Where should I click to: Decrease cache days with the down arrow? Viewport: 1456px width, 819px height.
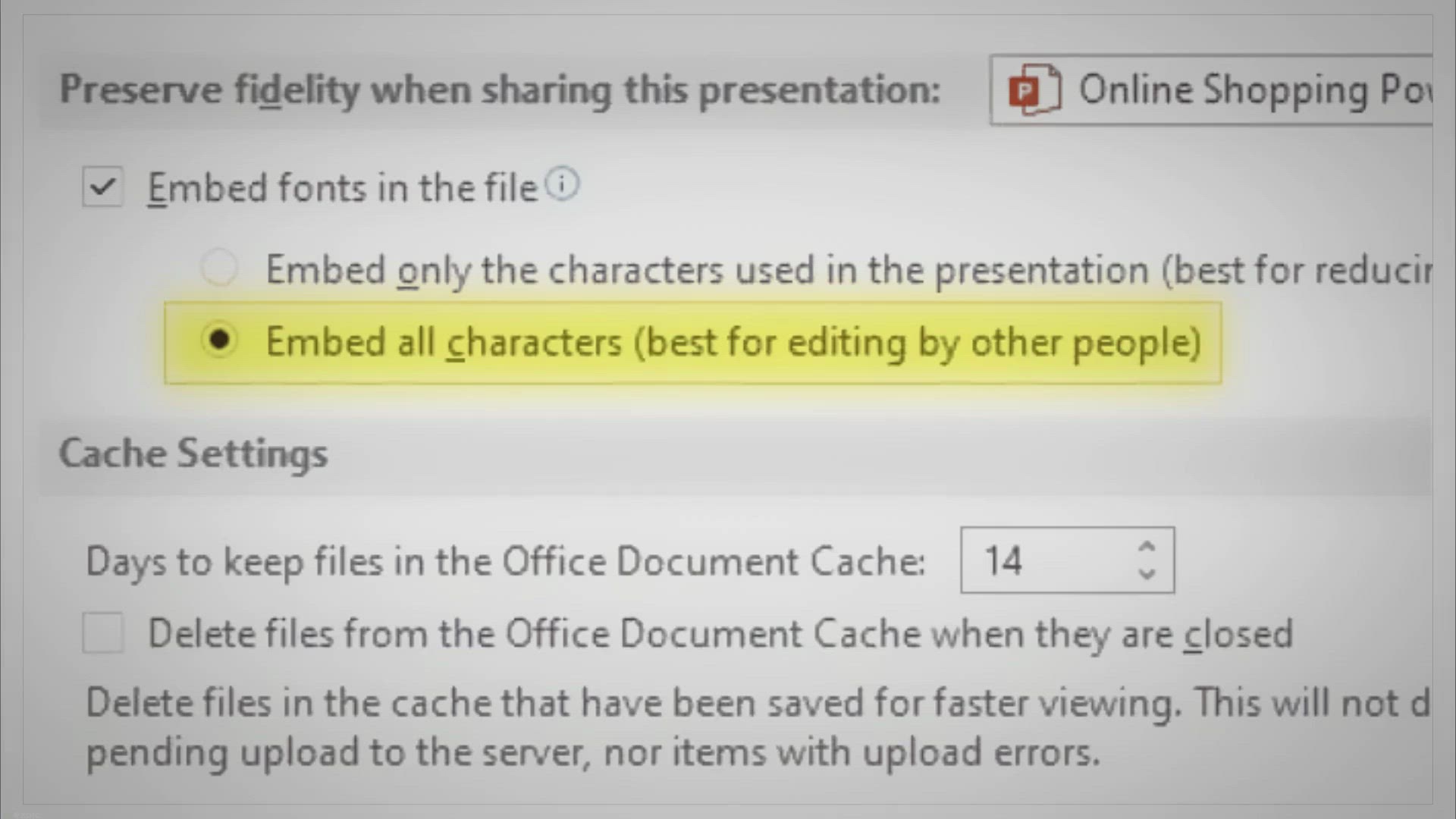pos(1147,574)
